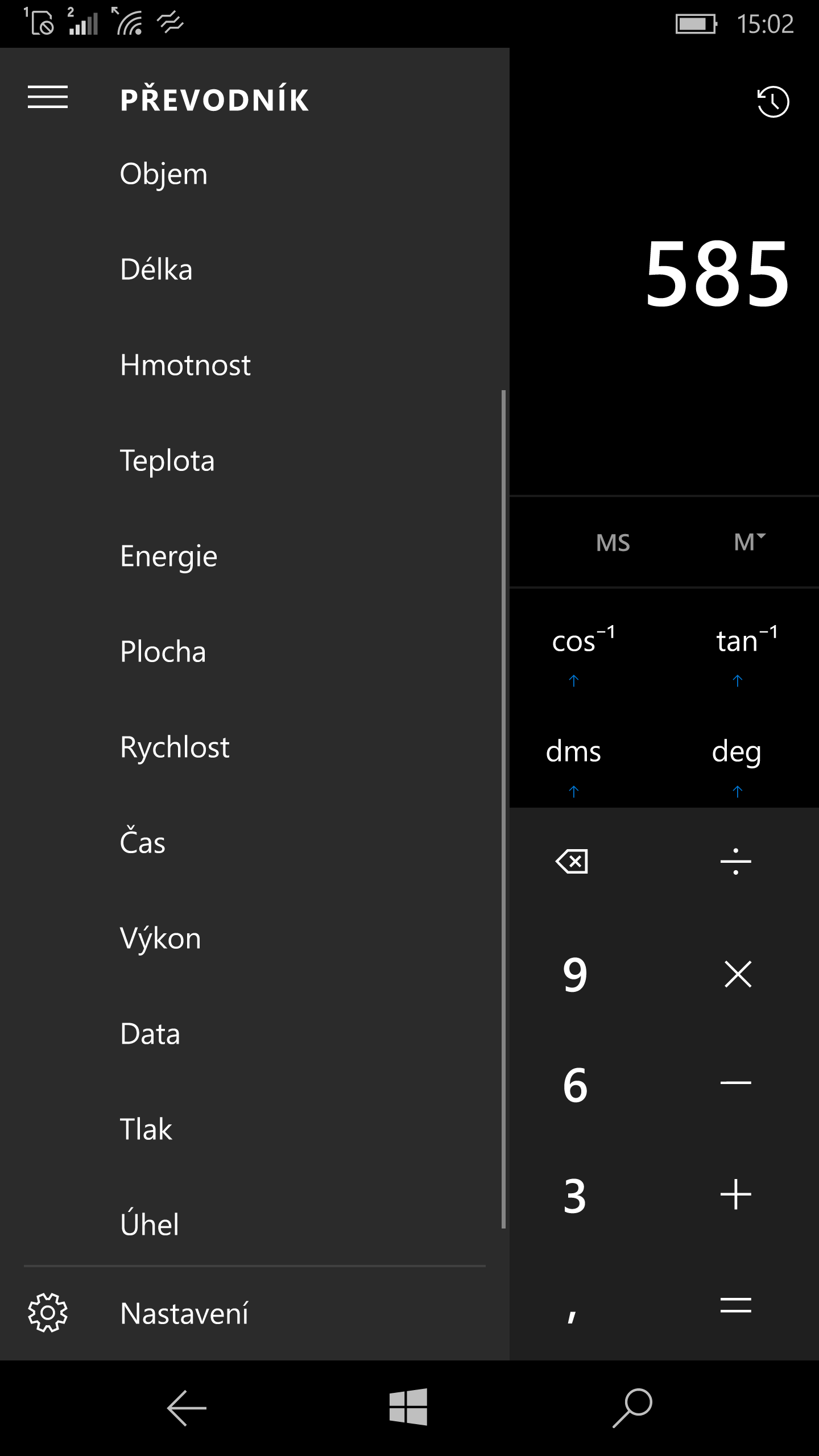
Task: Click the menu list scrollbar
Action: pyautogui.click(x=504, y=809)
